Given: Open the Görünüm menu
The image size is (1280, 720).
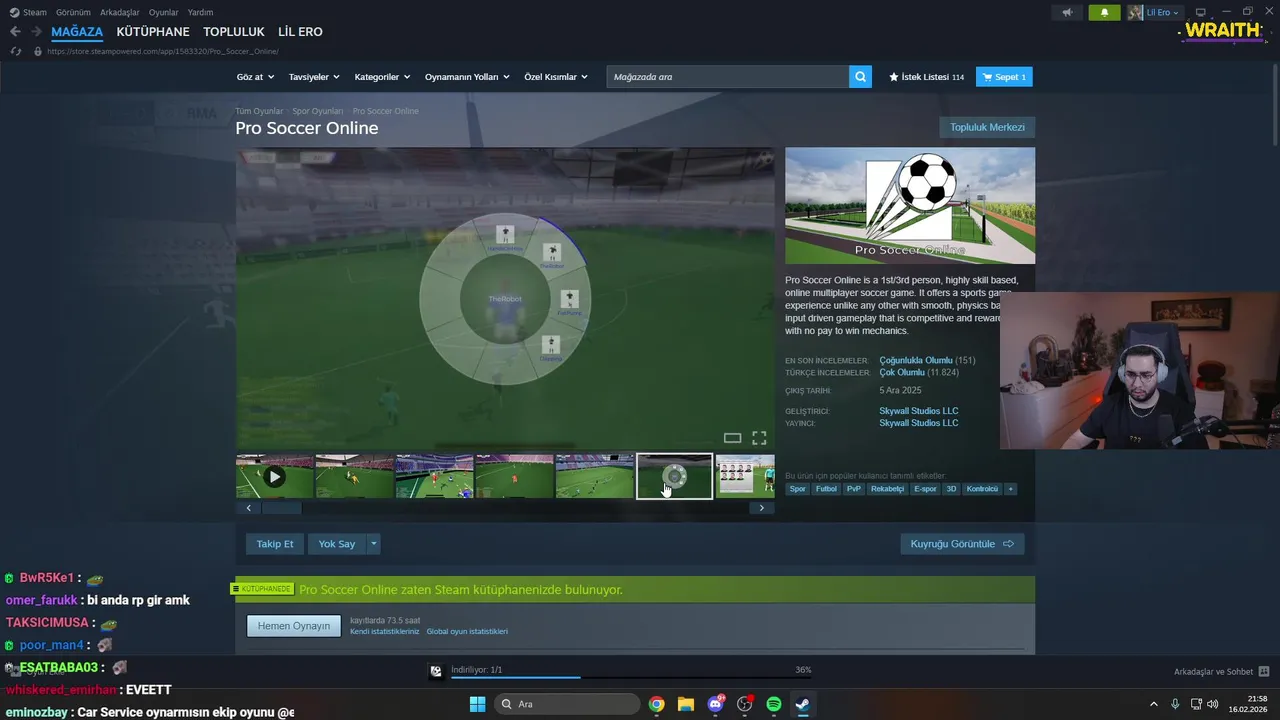Looking at the screenshot, I should point(73,12).
